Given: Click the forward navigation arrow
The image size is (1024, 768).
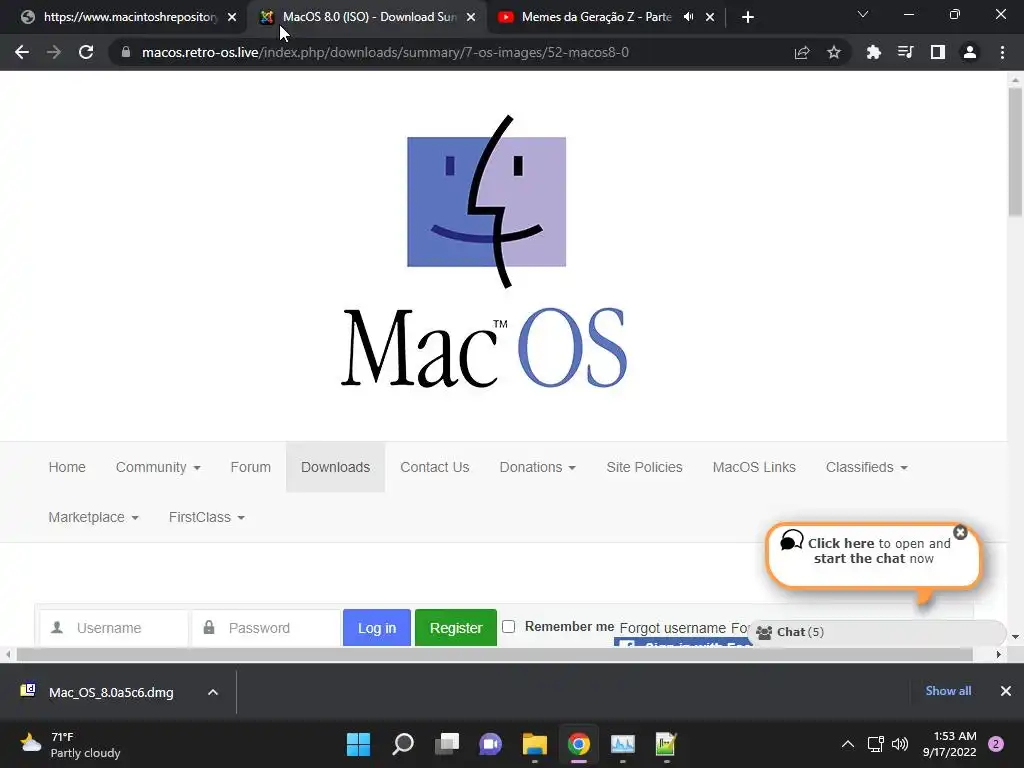Looking at the screenshot, I should [x=54, y=52].
